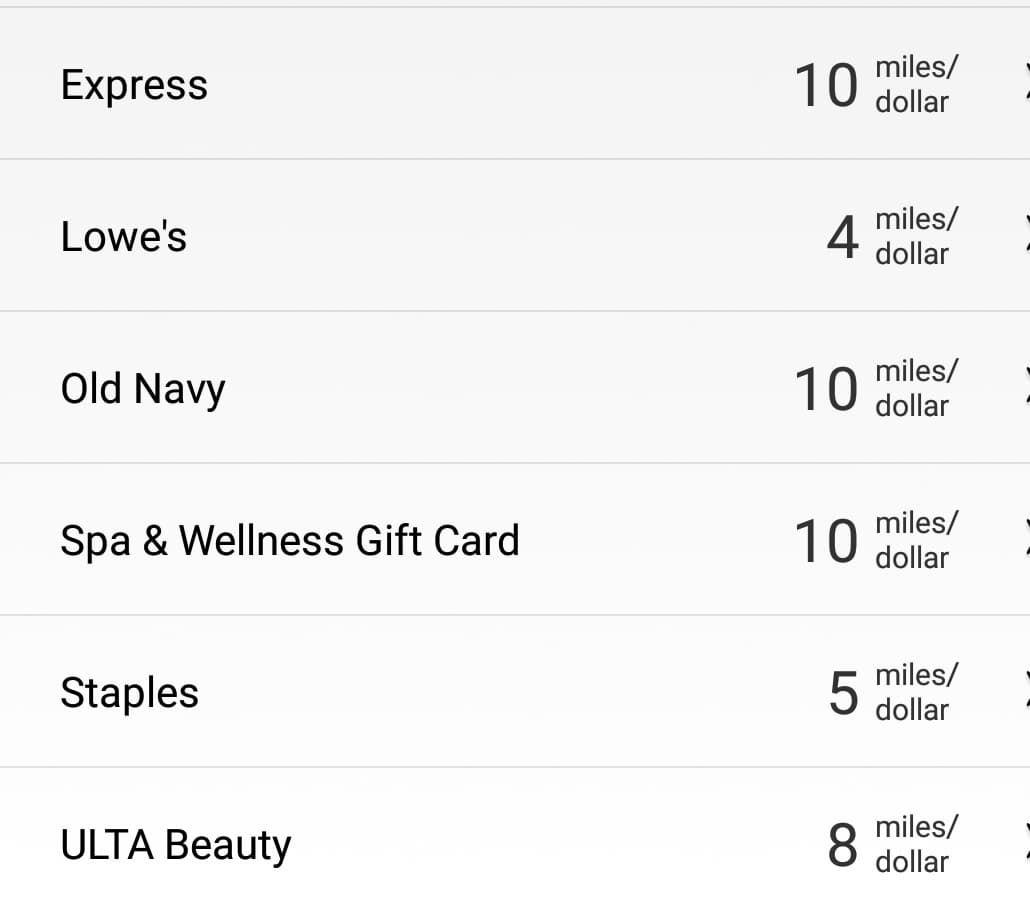This screenshot has height=918, width=1030.
Task: Tap the number 5 for Staples
Action: click(x=843, y=694)
